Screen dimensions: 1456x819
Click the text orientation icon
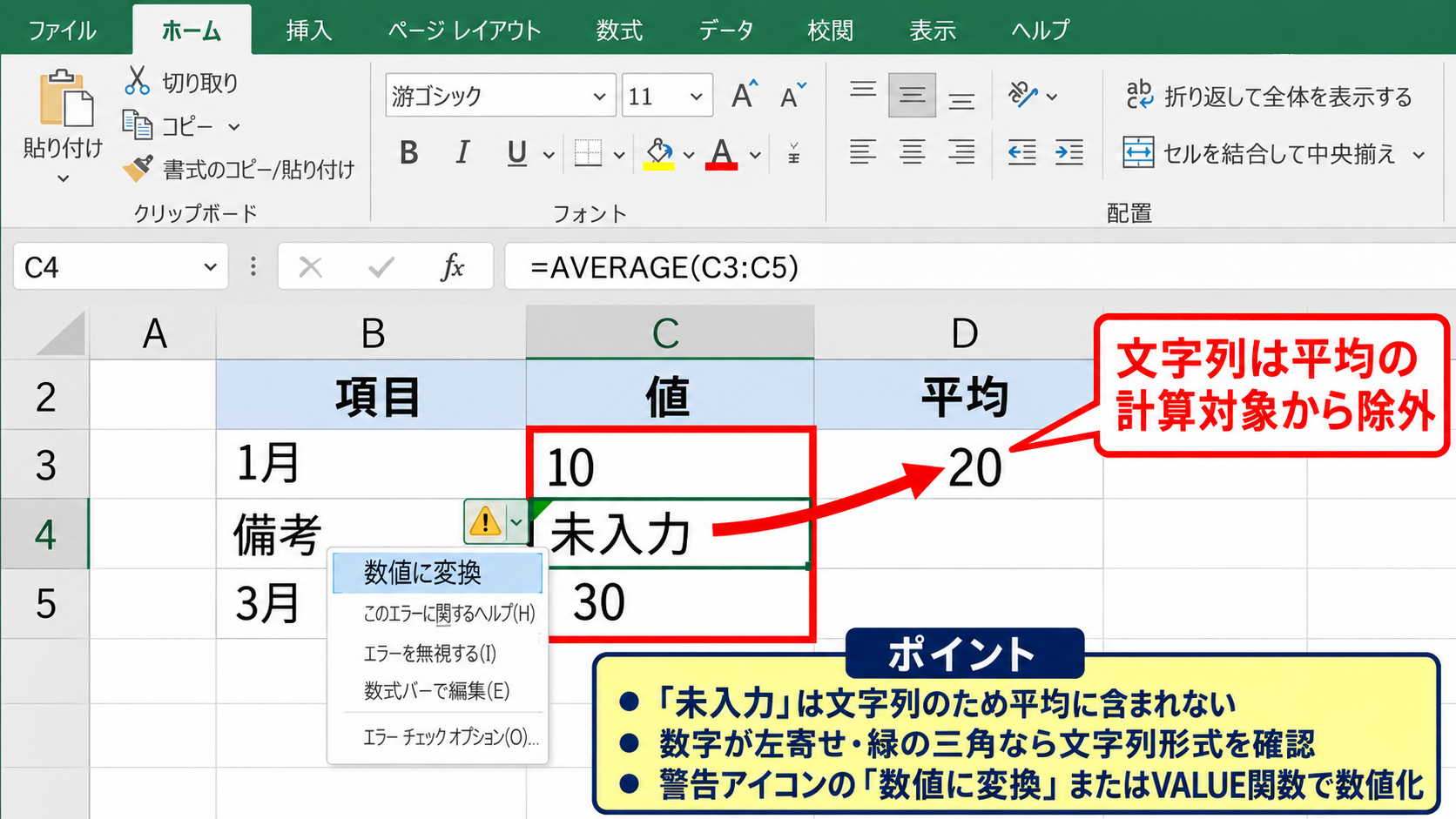pyautogui.click(x=1022, y=95)
